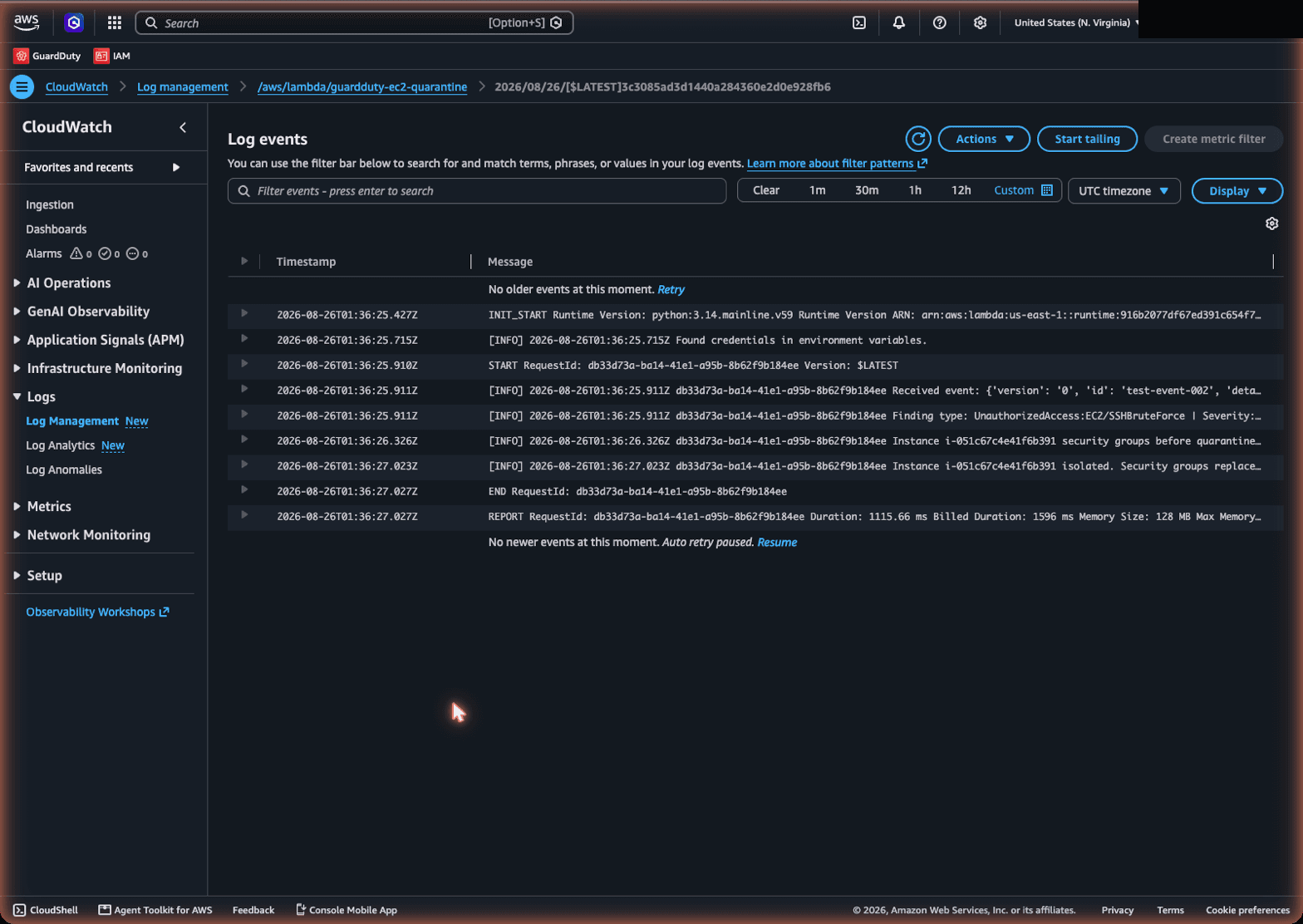Expand the INIT_START log event row
Image resolution: width=1303 pixels, height=924 pixels.
tap(244, 313)
